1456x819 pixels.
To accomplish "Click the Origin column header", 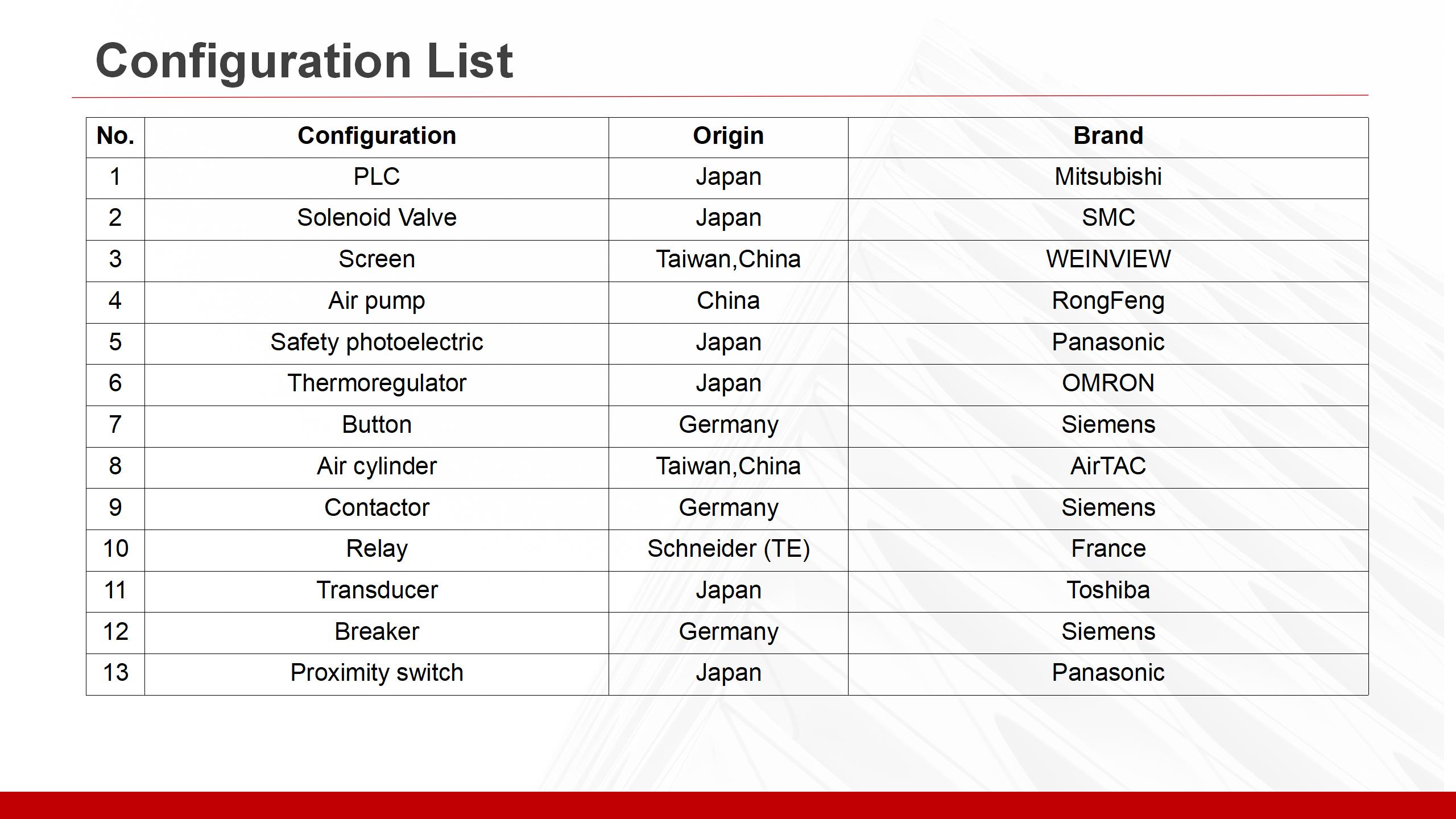I will 728,136.
